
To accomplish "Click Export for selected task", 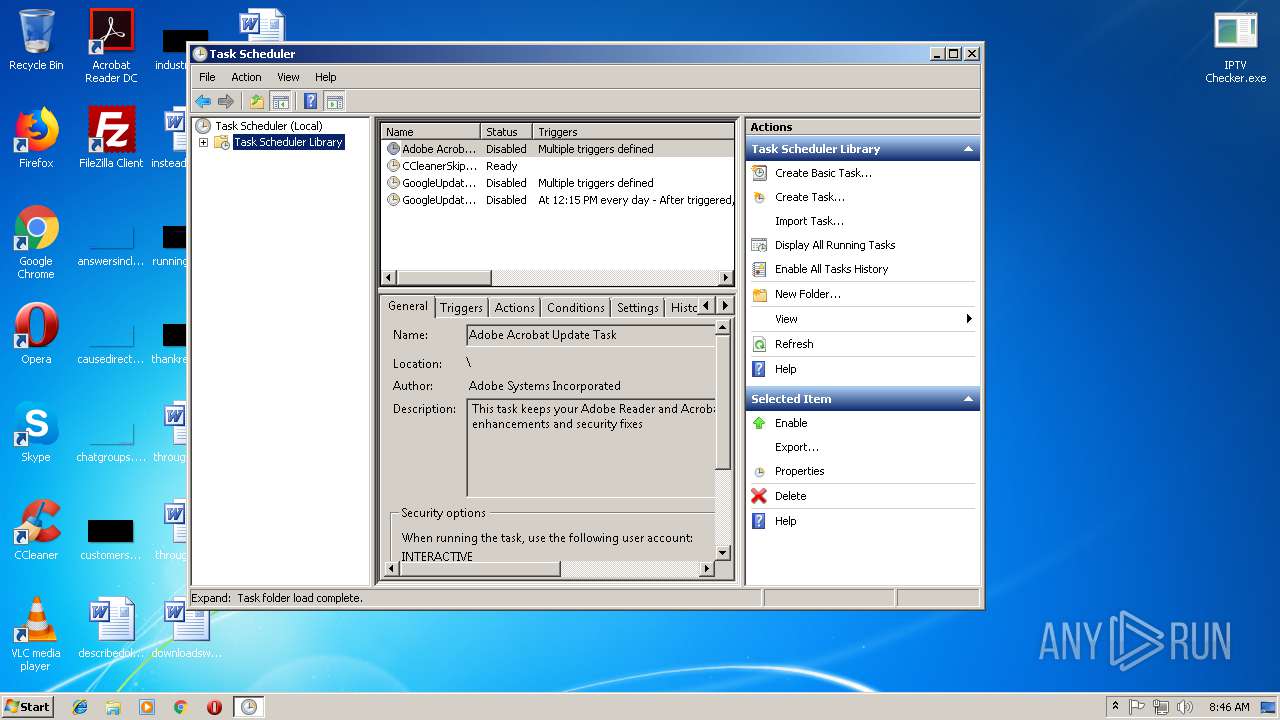I will coord(796,447).
